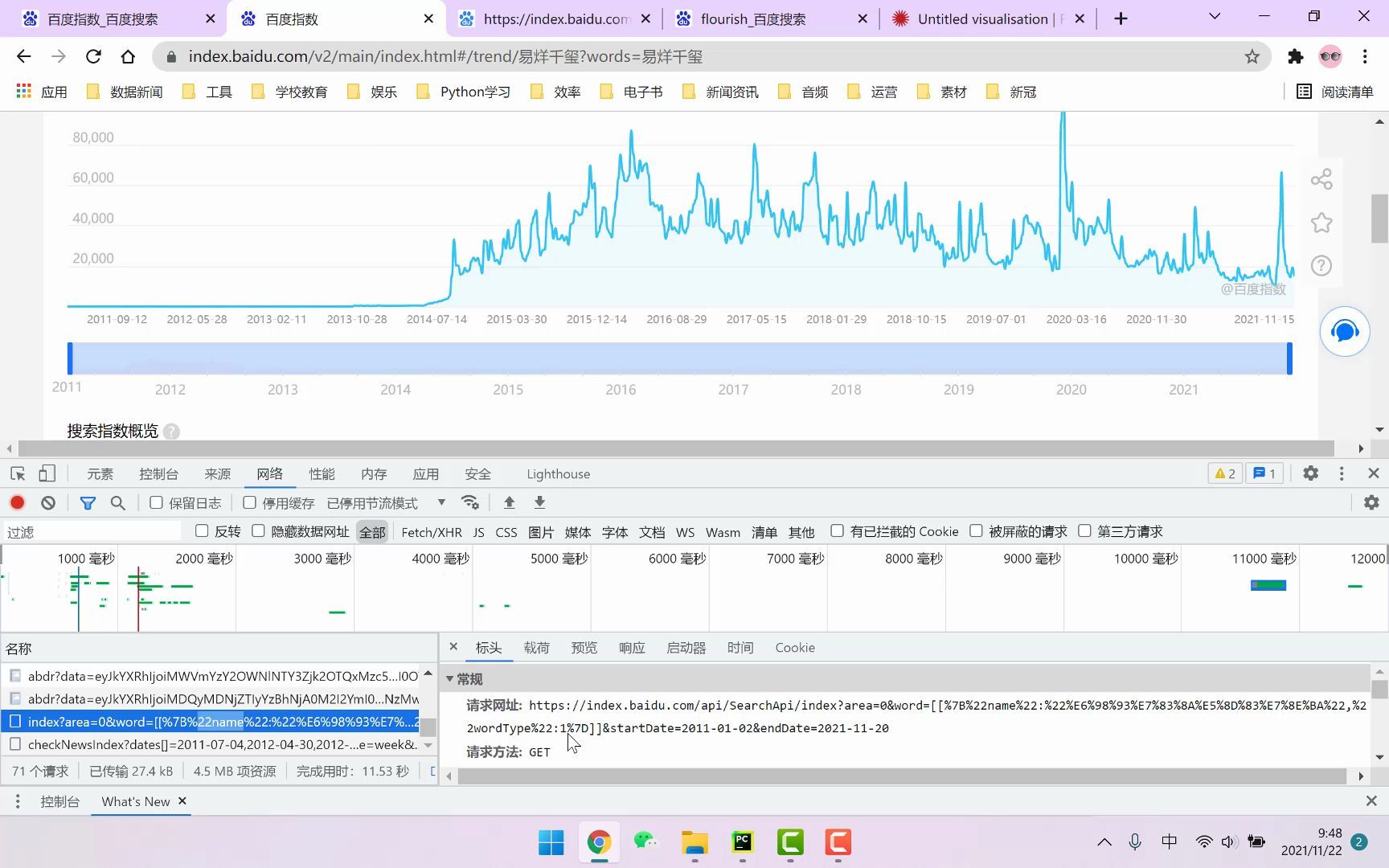Check the 反转 filter checkbox
This screenshot has width=1389, height=868.
pos(202,530)
